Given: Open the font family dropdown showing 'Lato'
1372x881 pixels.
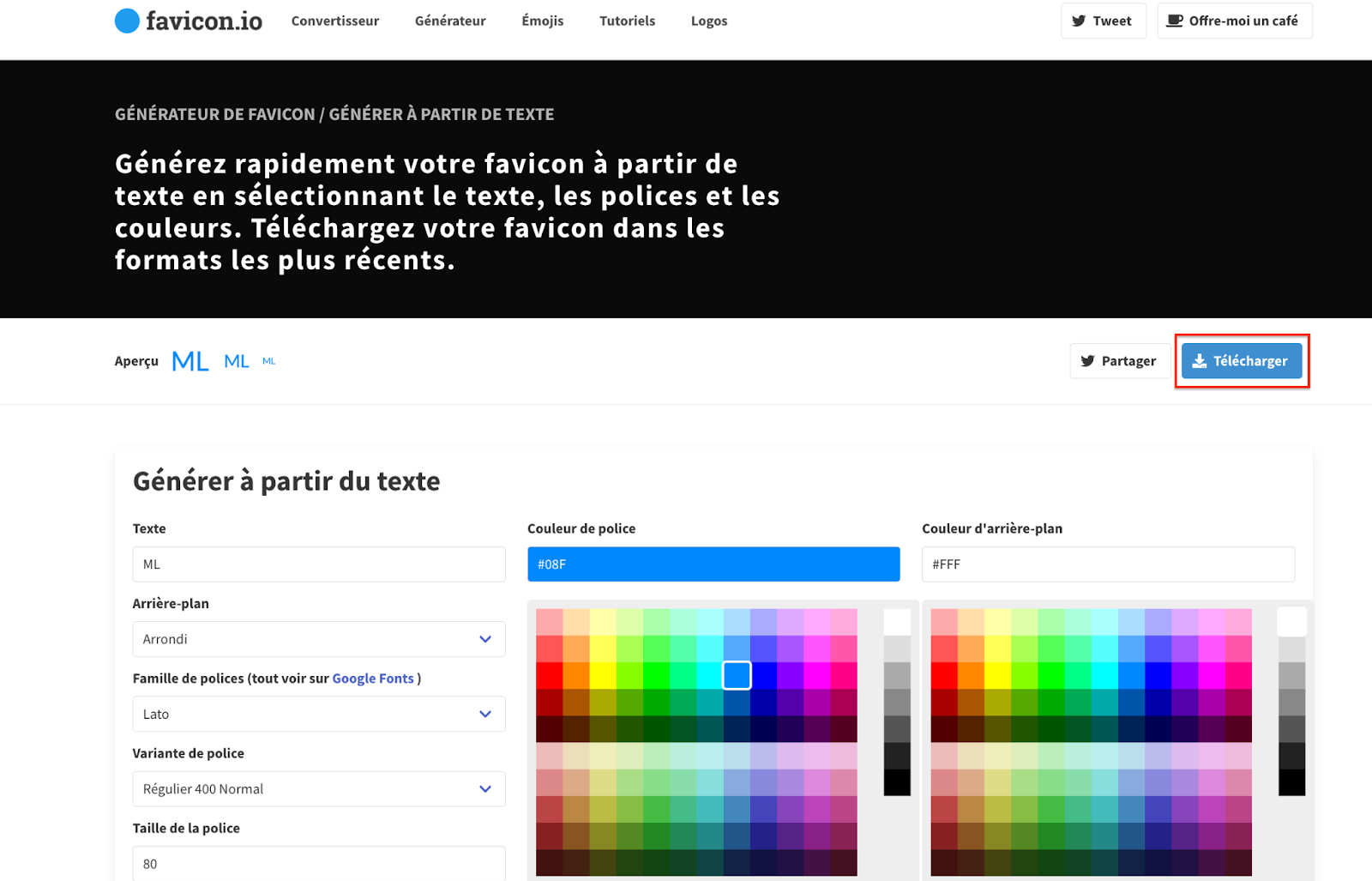Looking at the screenshot, I should click(318, 713).
